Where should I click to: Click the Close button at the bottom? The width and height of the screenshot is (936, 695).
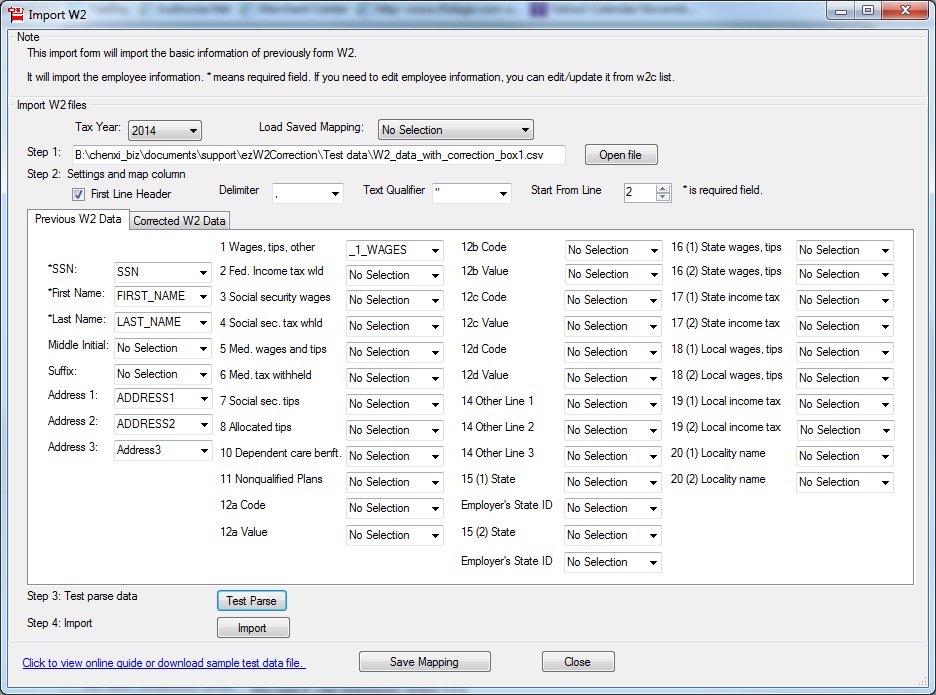(x=577, y=662)
